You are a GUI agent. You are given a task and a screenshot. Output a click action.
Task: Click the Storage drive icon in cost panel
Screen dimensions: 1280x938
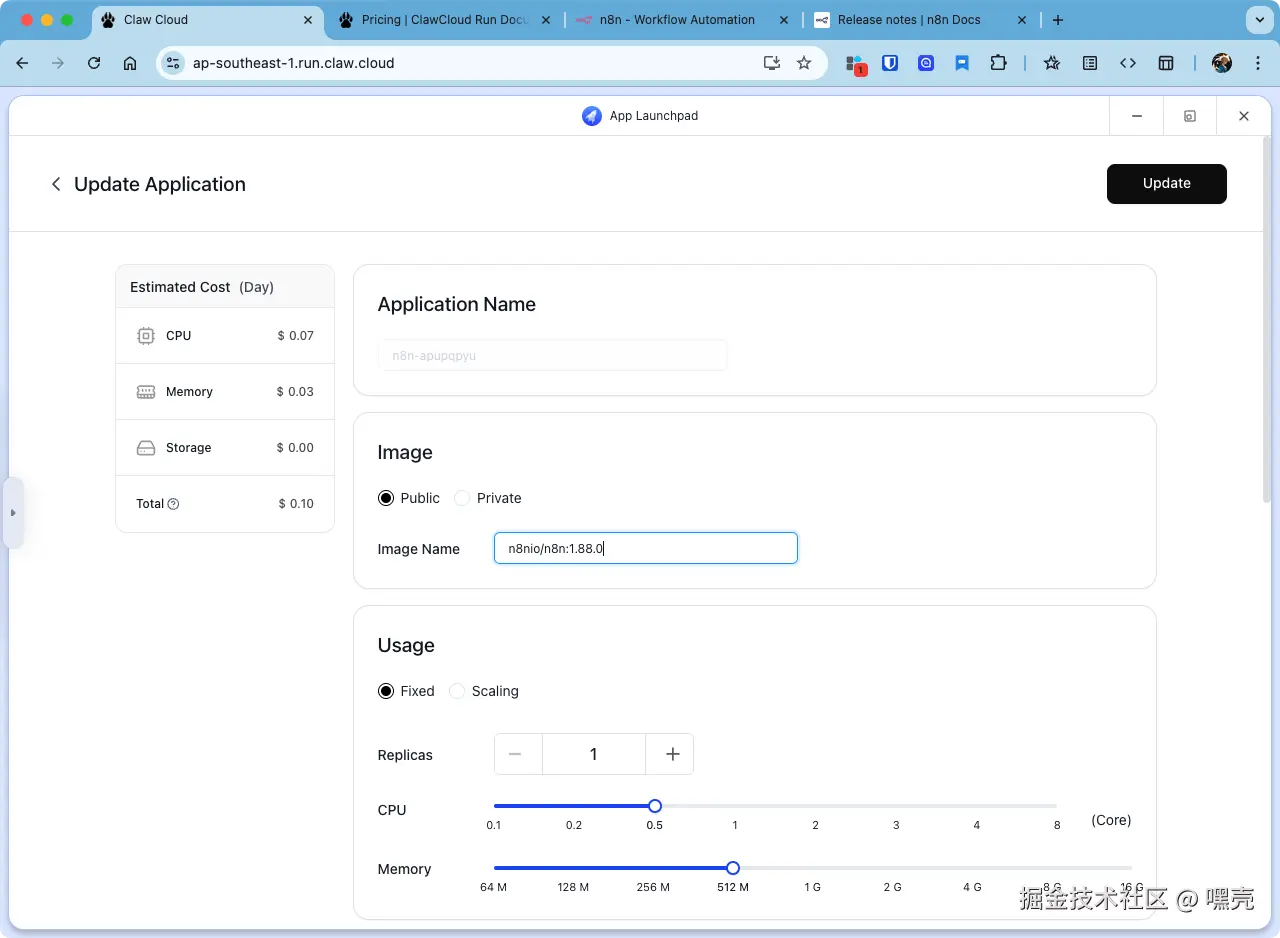tap(146, 447)
